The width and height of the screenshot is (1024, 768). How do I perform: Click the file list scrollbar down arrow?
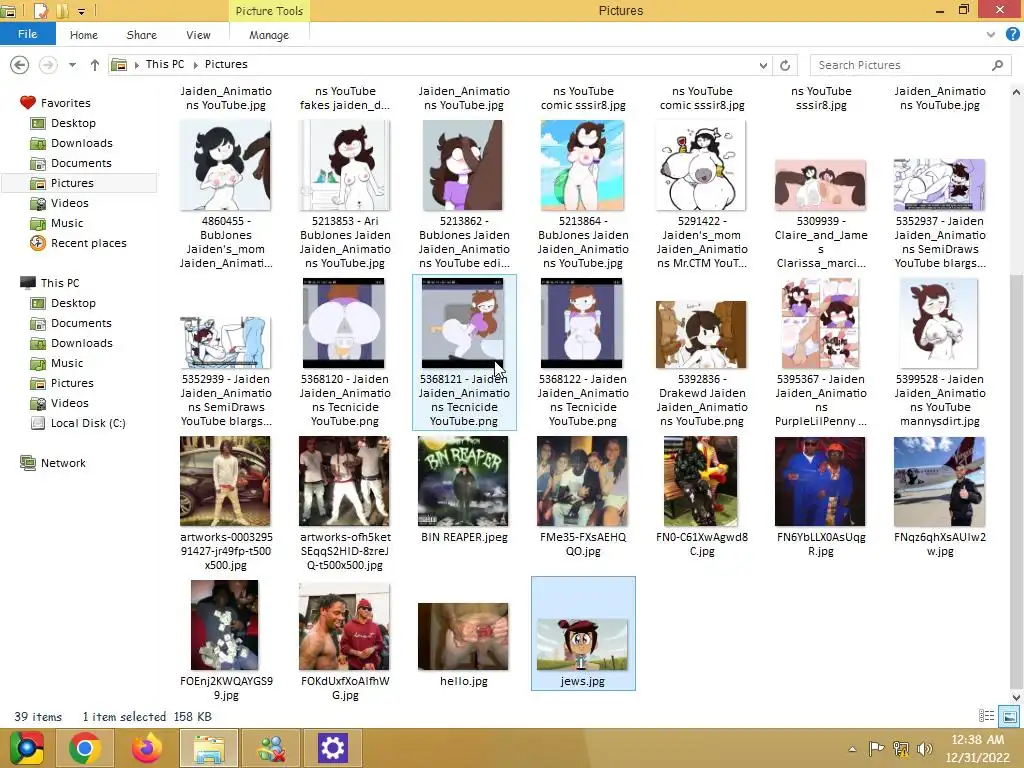[1016, 697]
